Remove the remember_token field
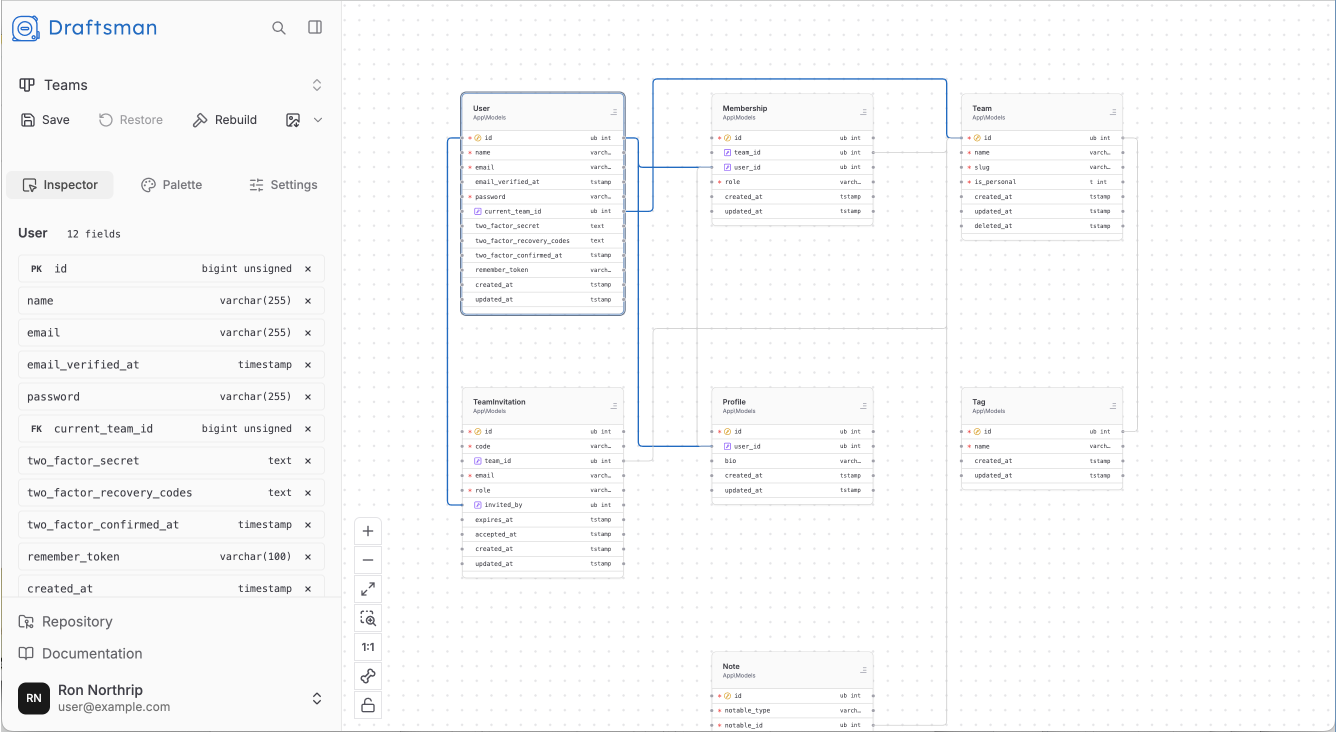 [308, 557]
